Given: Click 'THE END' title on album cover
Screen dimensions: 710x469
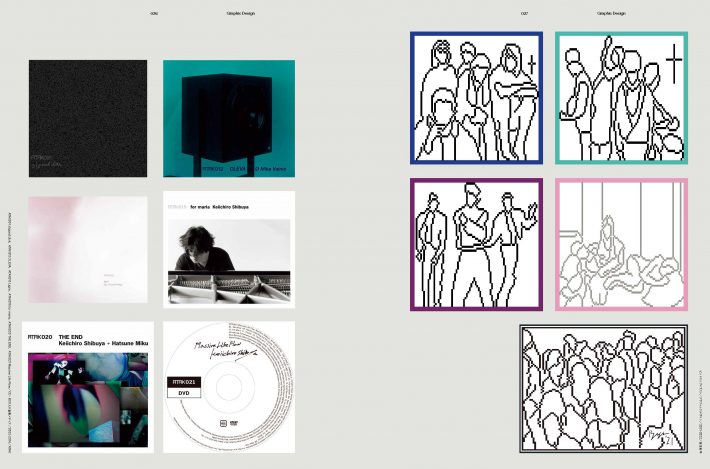Looking at the screenshot, I should (x=71, y=337).
